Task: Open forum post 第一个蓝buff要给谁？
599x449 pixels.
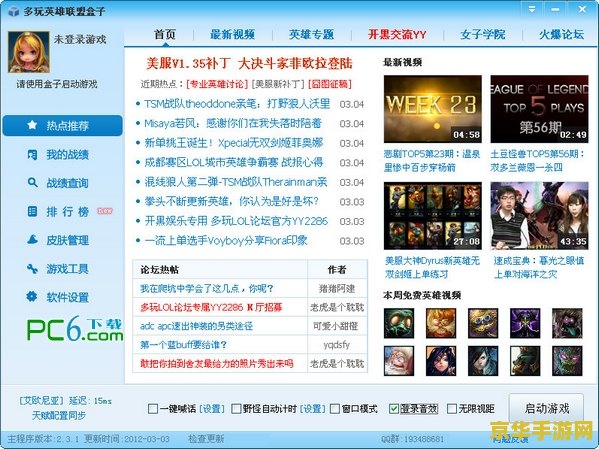Action: [x=183, y=345]
